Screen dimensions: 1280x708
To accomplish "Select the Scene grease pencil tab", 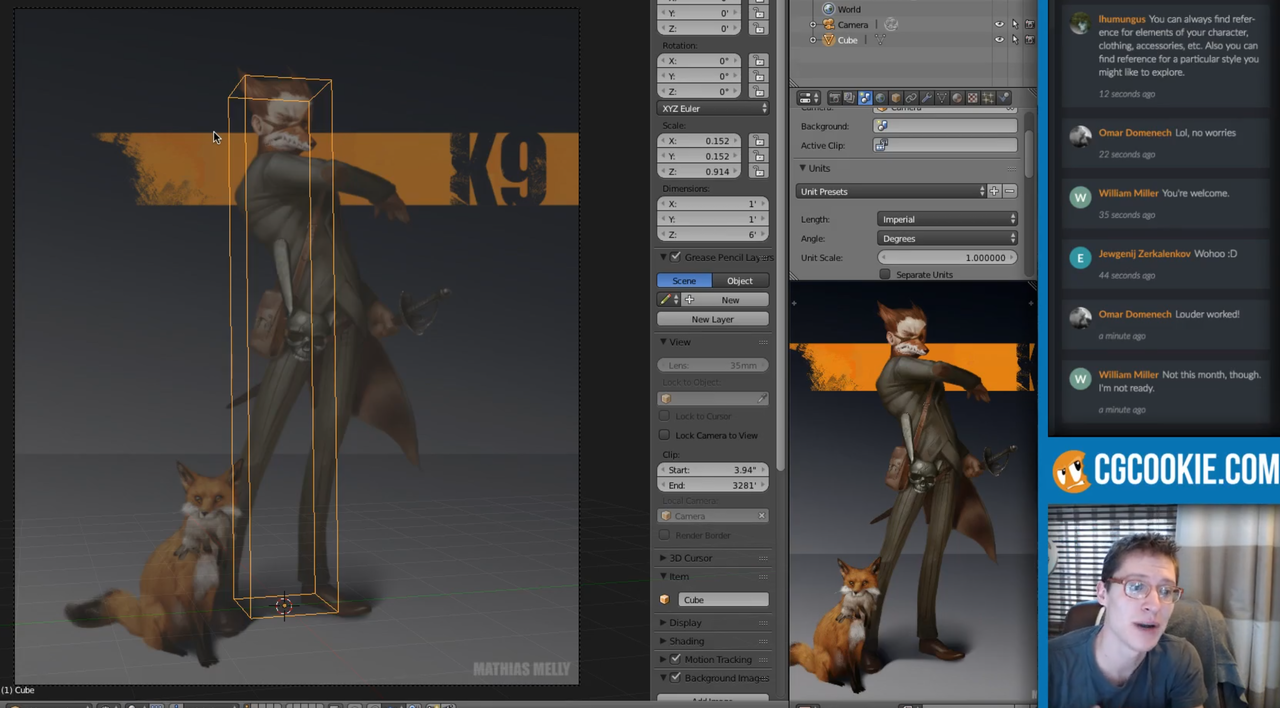I will 684,281.
